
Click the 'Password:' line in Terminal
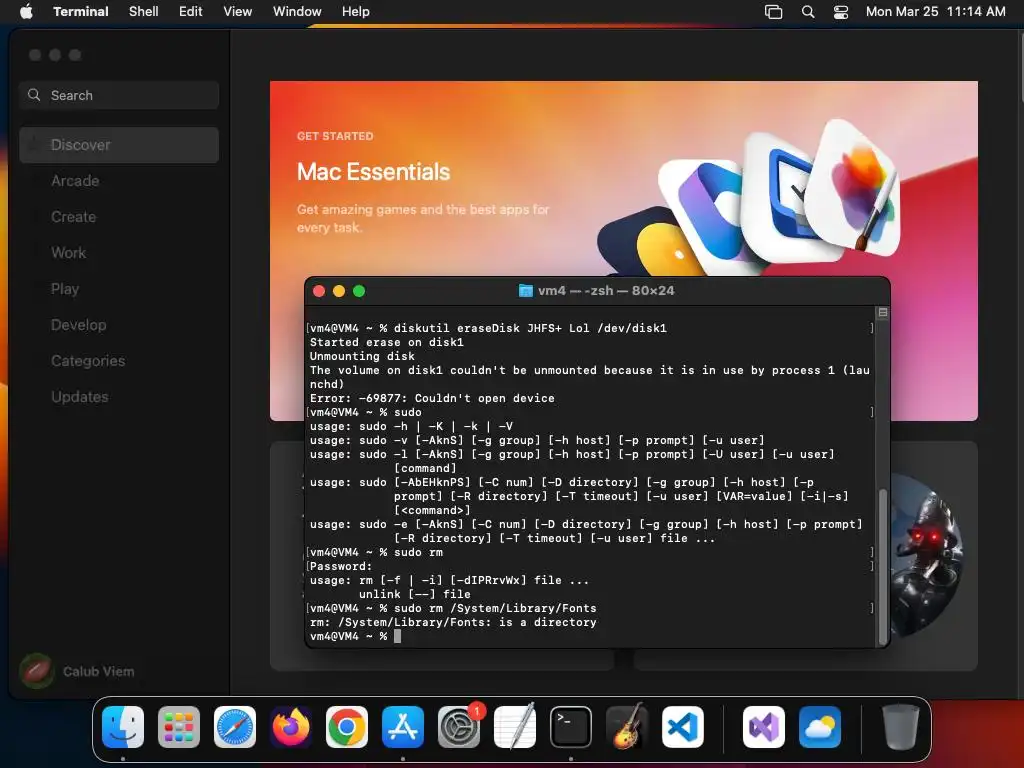(x=340, y=566)
